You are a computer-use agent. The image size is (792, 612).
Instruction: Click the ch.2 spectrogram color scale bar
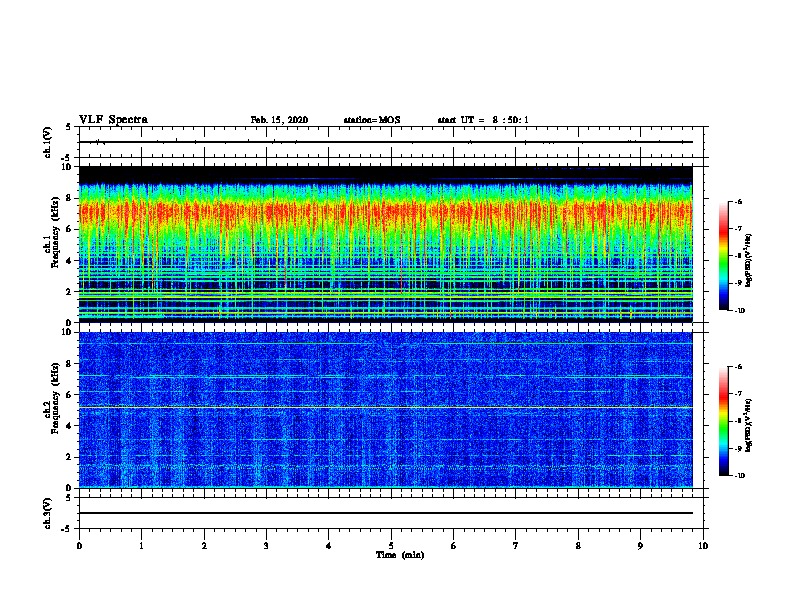tap(724, 421)
